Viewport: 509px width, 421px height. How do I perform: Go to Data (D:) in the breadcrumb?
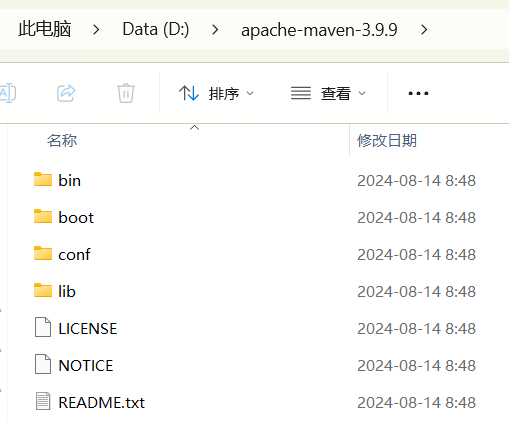pos(156,29)
